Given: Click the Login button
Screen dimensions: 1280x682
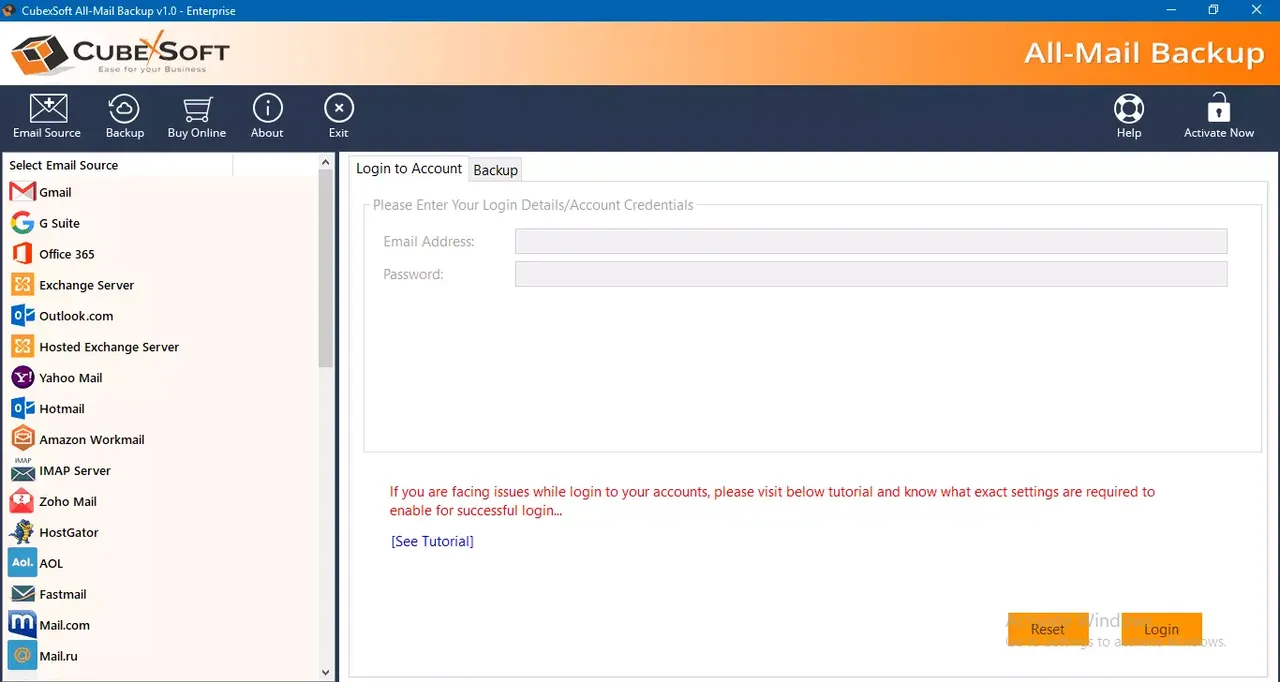Looking at the screenshot, I should [1161, 629].
